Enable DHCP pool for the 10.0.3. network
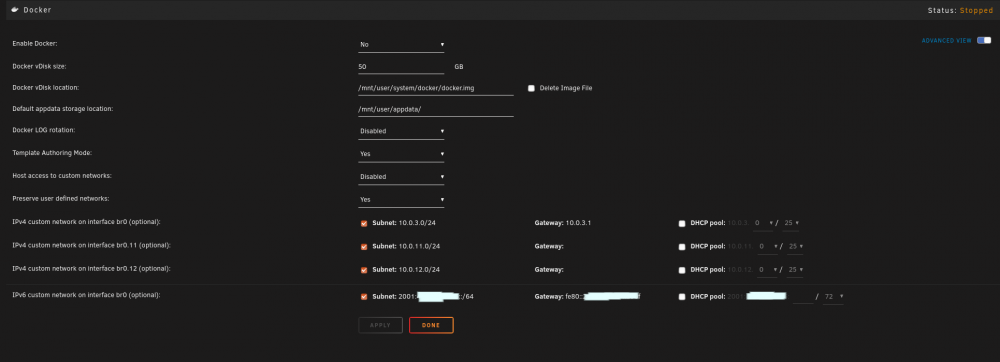Viewport: 1000px width, 362px height. 682,224
